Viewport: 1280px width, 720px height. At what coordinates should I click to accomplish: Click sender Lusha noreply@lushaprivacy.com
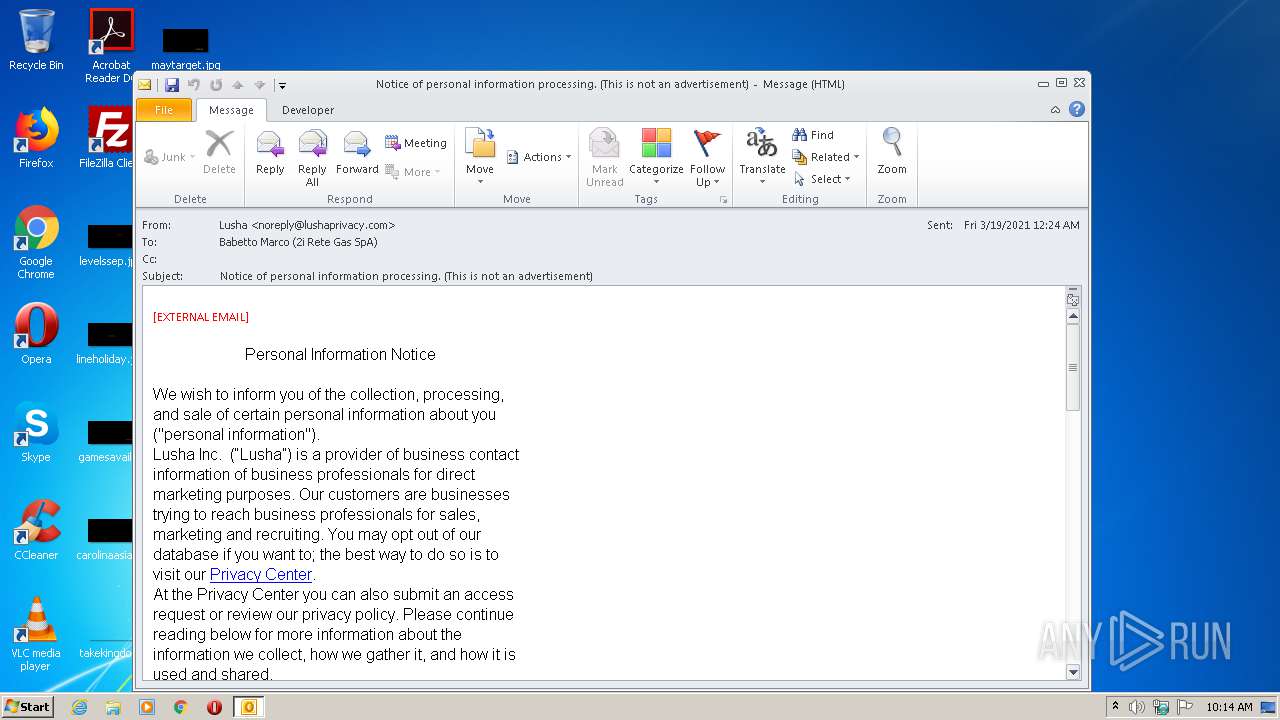tap(307, 225)
